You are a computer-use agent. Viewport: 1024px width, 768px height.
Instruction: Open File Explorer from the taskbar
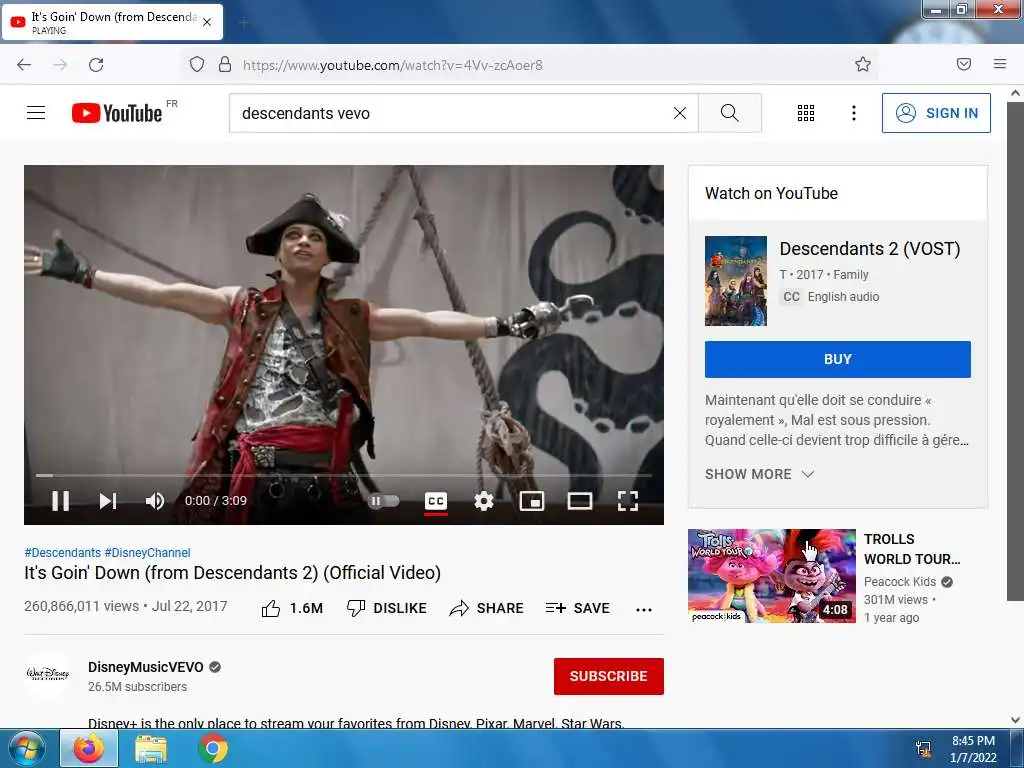click(151, 748)
